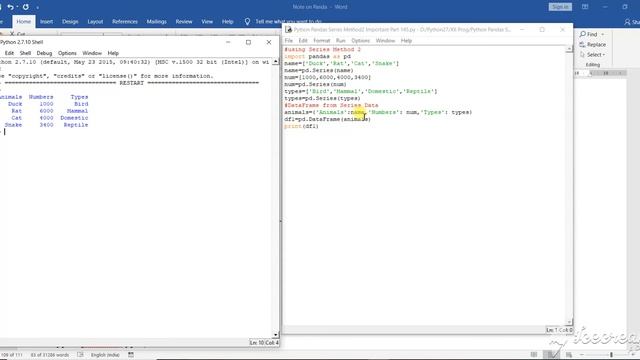Screen dimensions: 640x360
Task: Click the RESTART line in Python Shell
Action: tap(131, 83)
